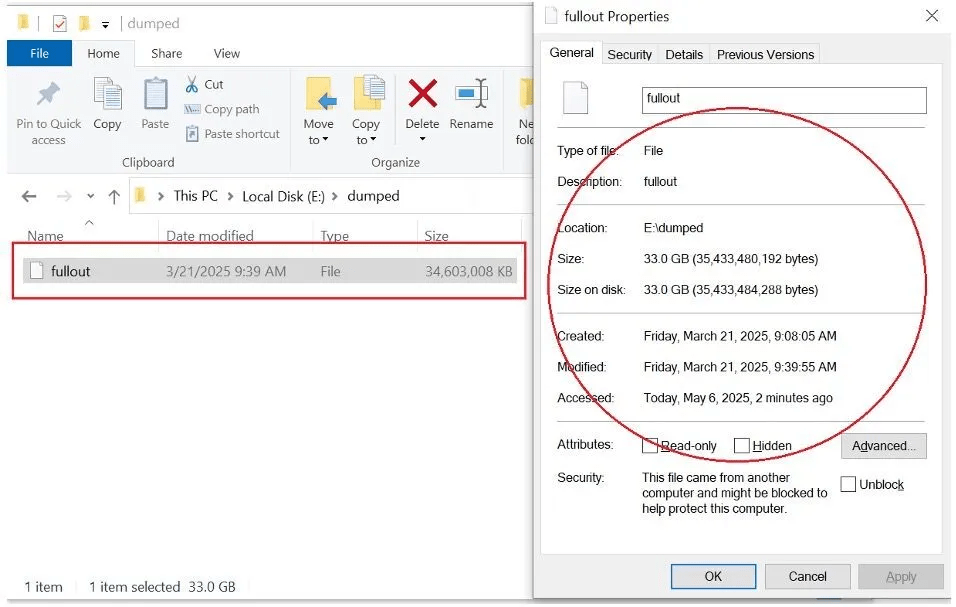Click the 1 item selected status text

(134, 586)
